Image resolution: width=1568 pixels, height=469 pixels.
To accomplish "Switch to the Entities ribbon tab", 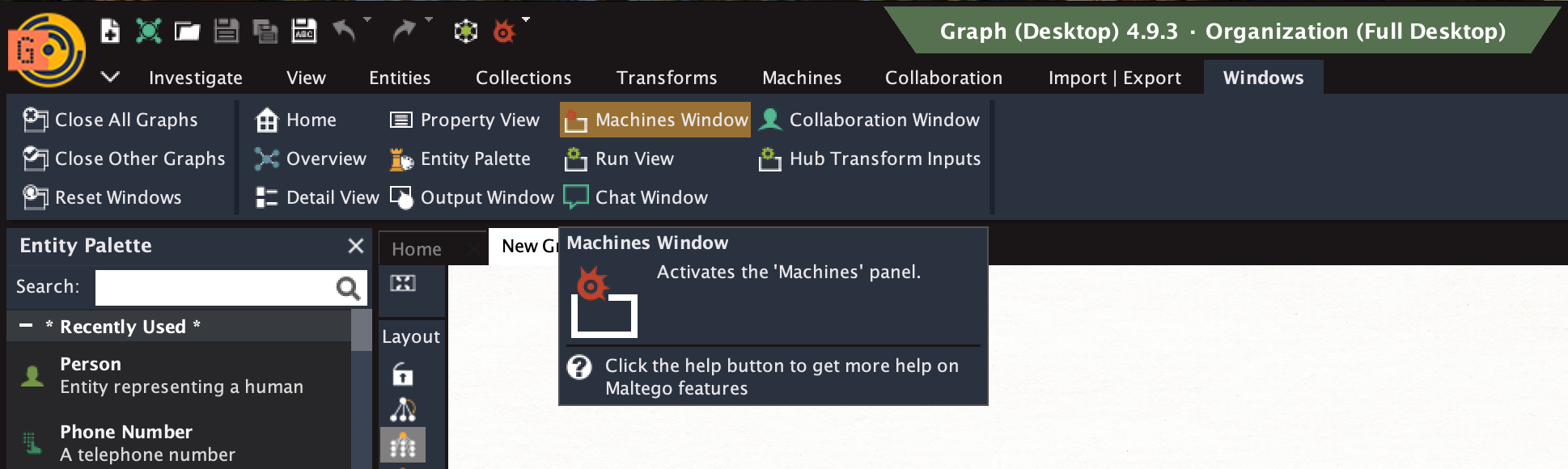I will click(400, 78).
